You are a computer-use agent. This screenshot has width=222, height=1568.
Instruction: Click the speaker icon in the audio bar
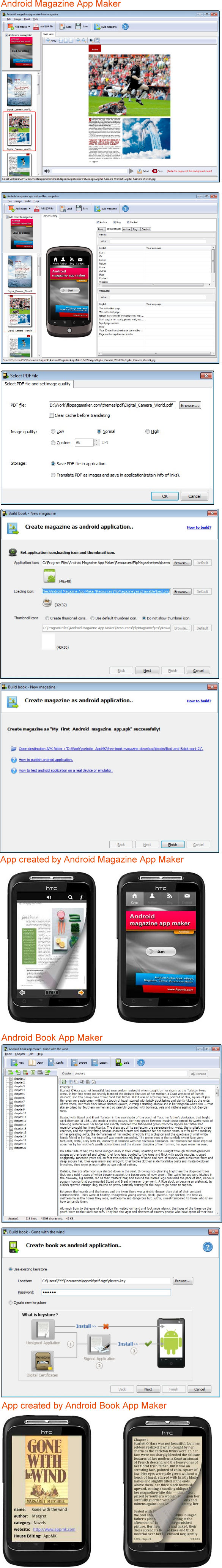pos(47,171)
